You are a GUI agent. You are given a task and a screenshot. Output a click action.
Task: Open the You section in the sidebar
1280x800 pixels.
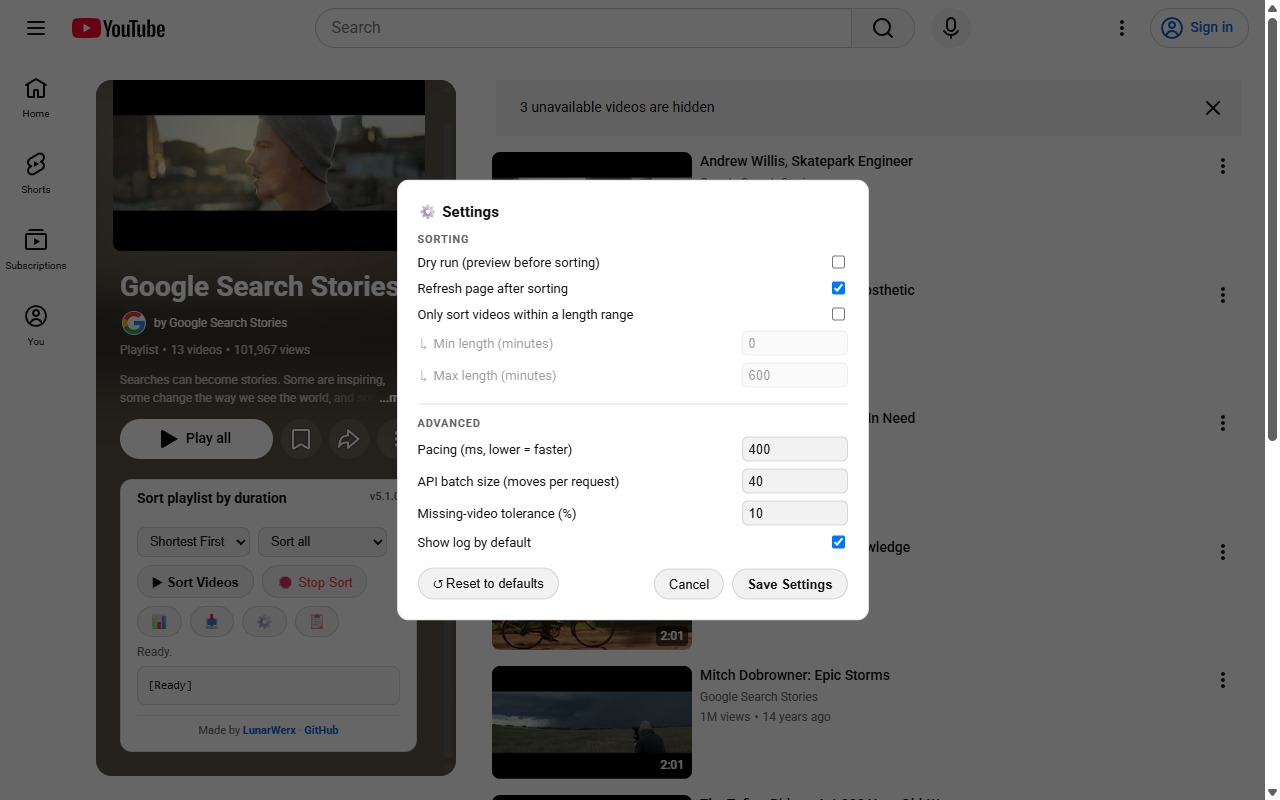pos(36,326)
